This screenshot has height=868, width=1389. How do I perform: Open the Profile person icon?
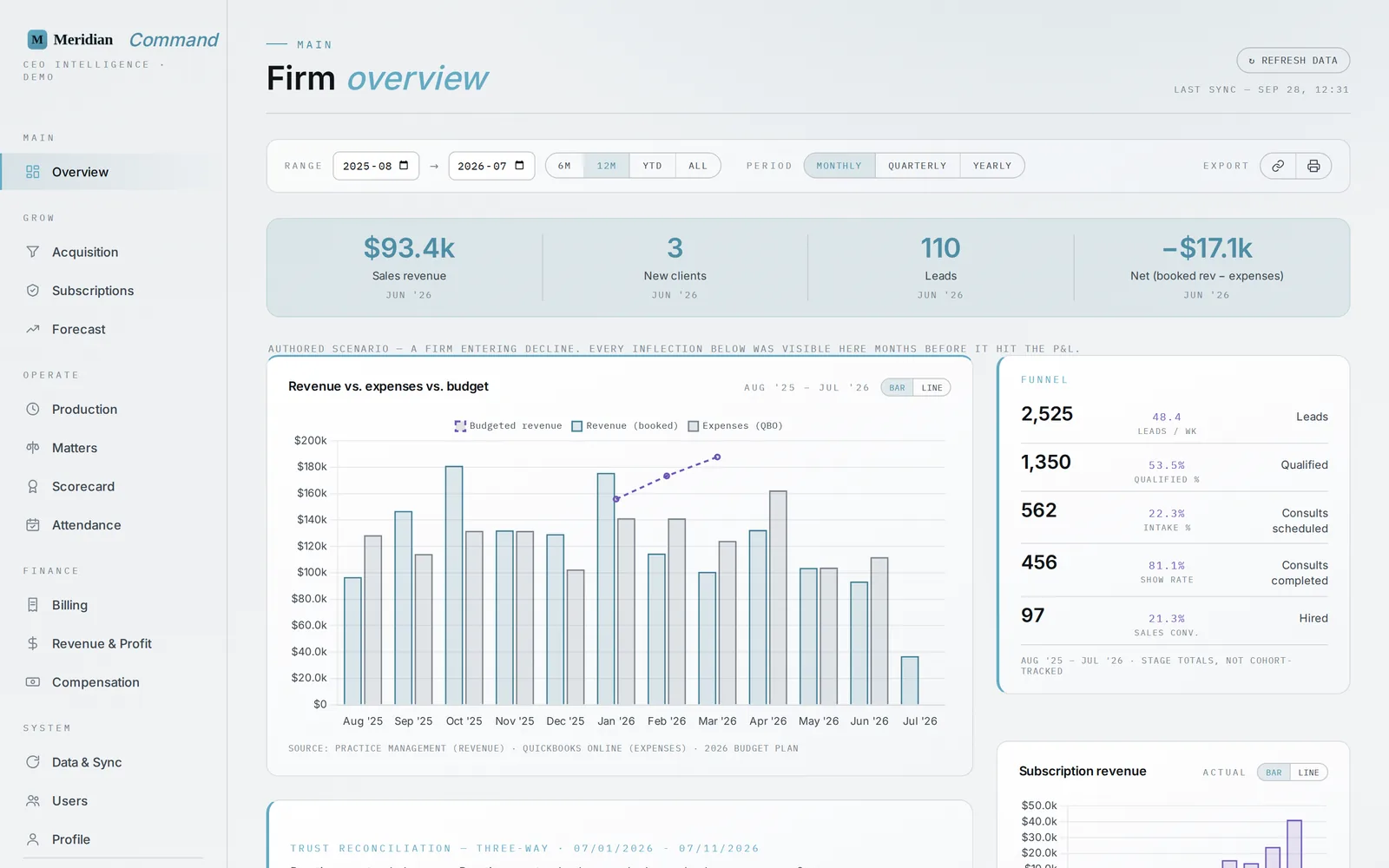tap(33, 839)
